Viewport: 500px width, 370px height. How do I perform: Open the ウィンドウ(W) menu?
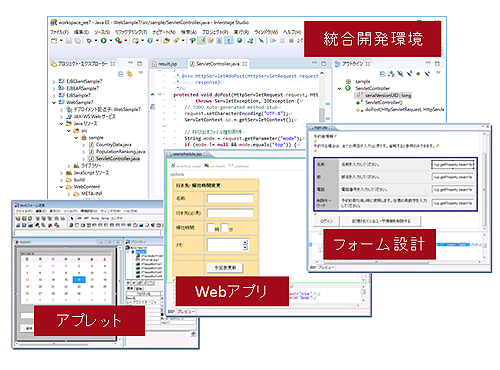coord(266,32)
